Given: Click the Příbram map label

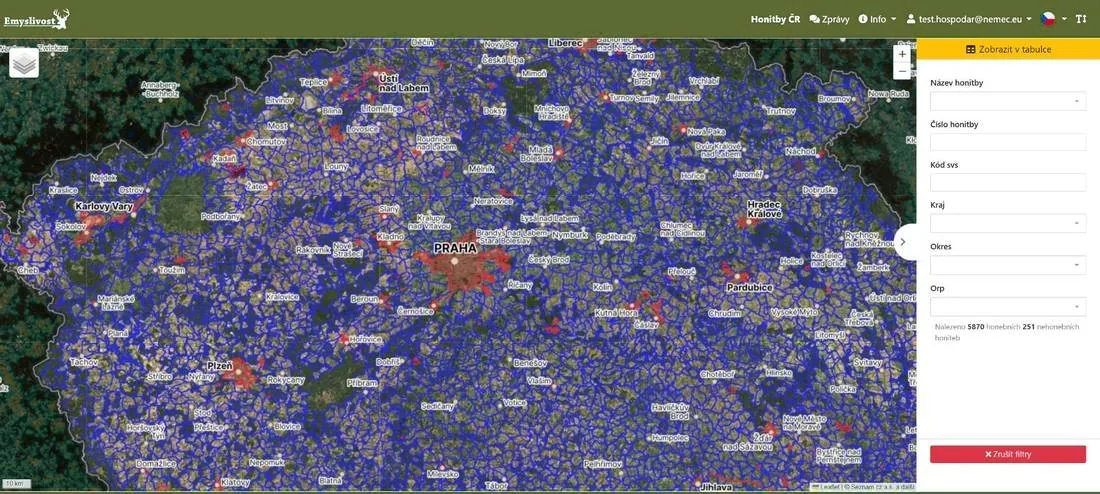Looking at the screenshot, I should tap(364, 383).
